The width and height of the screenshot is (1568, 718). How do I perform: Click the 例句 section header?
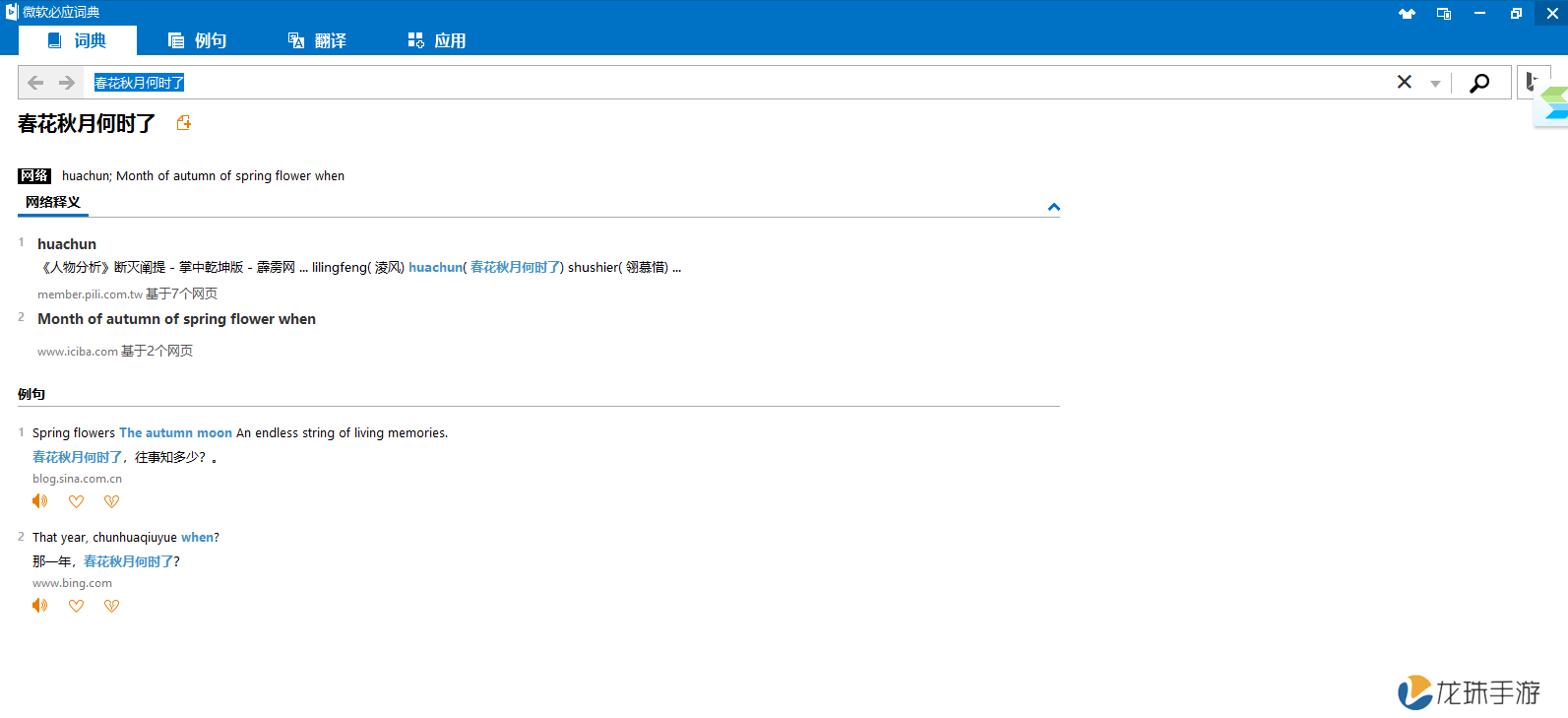point(31,394)
